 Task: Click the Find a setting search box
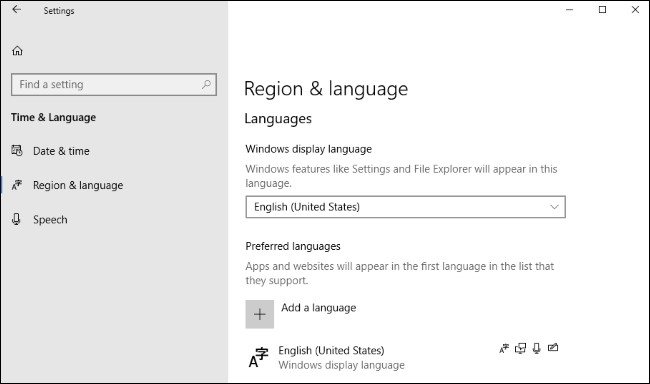[114, 85]
